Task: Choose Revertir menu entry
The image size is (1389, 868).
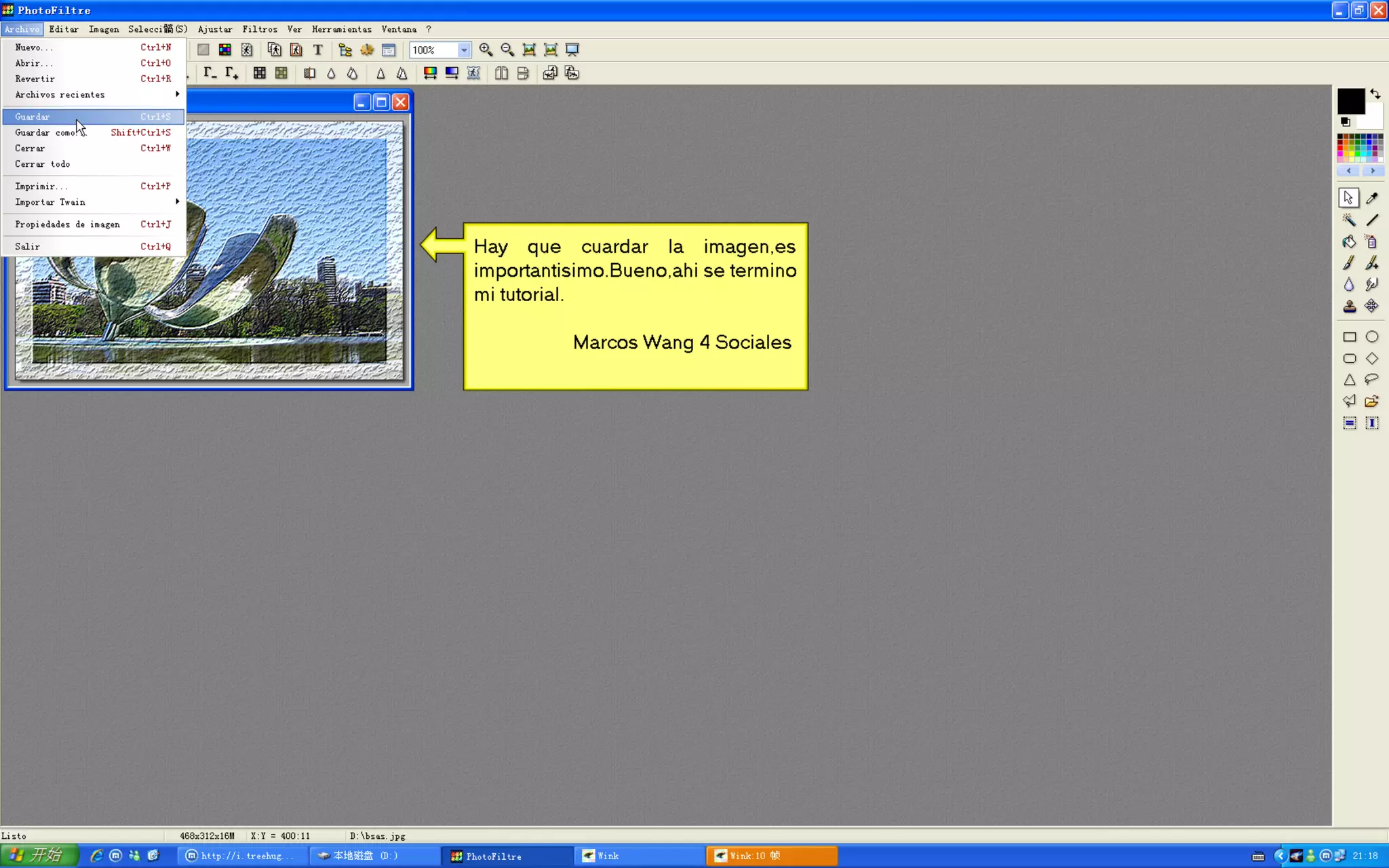Action: 94,79
